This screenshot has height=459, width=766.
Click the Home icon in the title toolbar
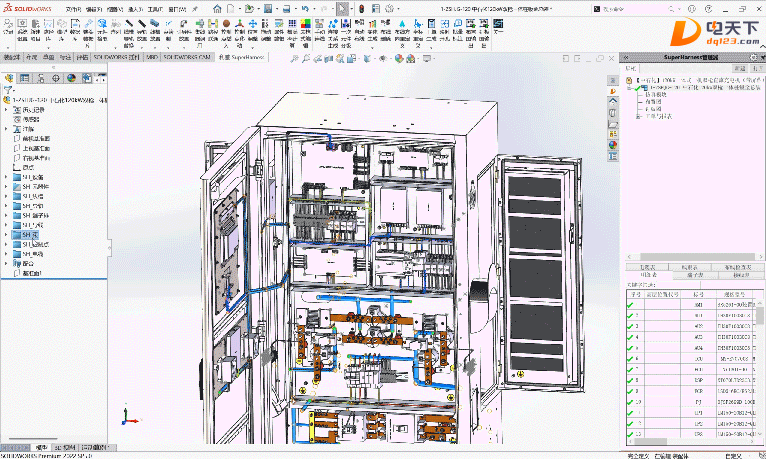coord(217,9)
